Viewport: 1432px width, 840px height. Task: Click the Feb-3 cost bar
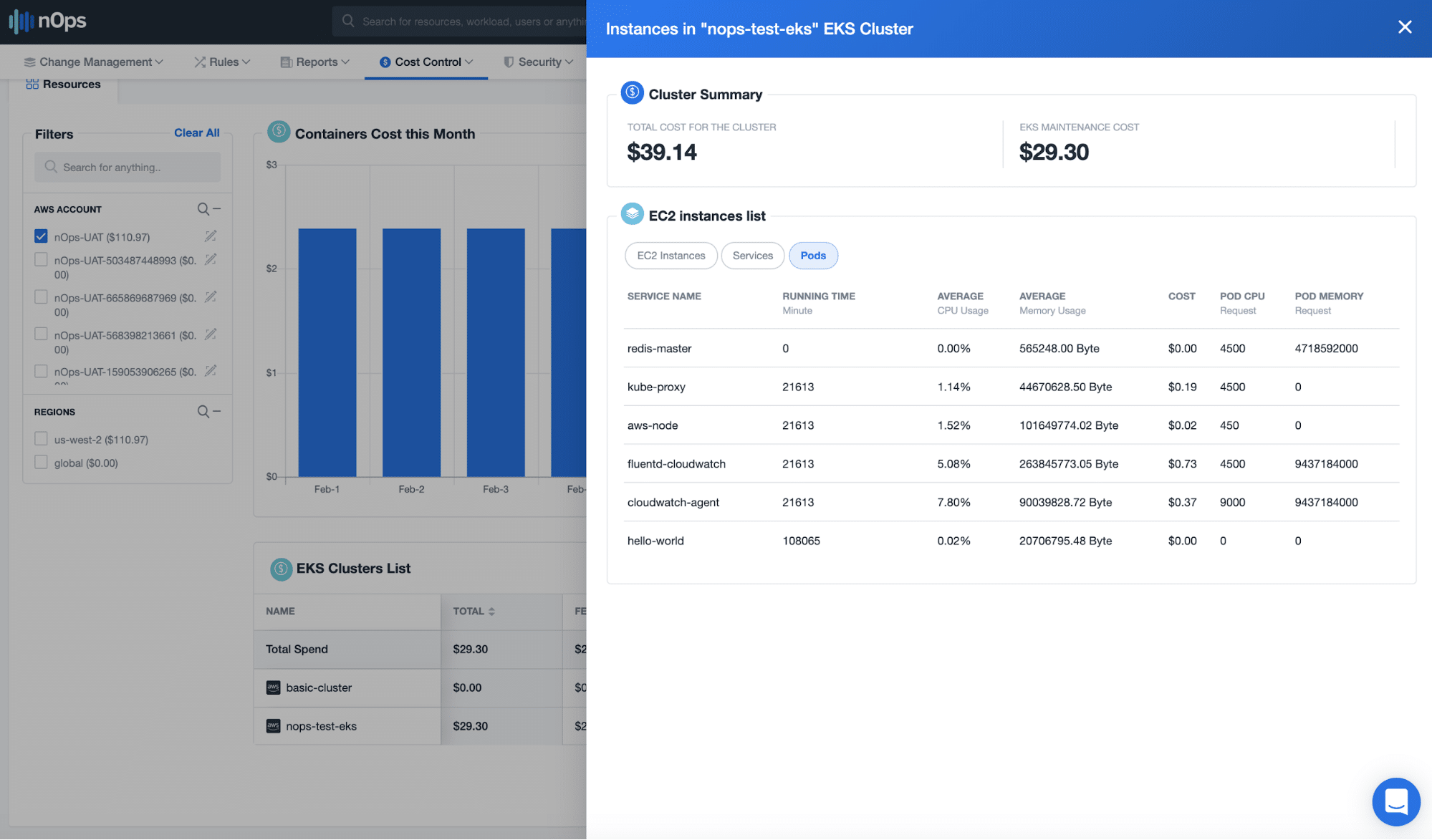(x=496, y=352)
